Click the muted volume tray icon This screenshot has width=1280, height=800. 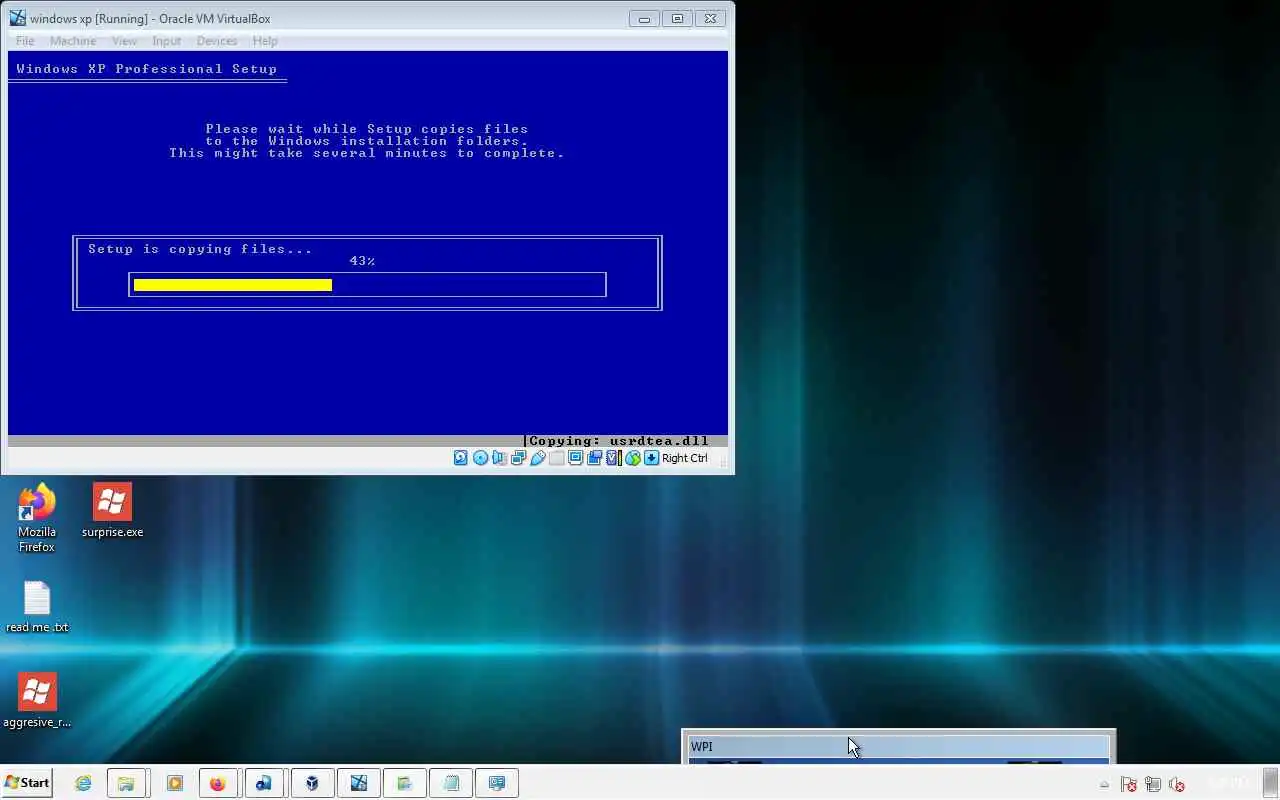pos(1177,785)
